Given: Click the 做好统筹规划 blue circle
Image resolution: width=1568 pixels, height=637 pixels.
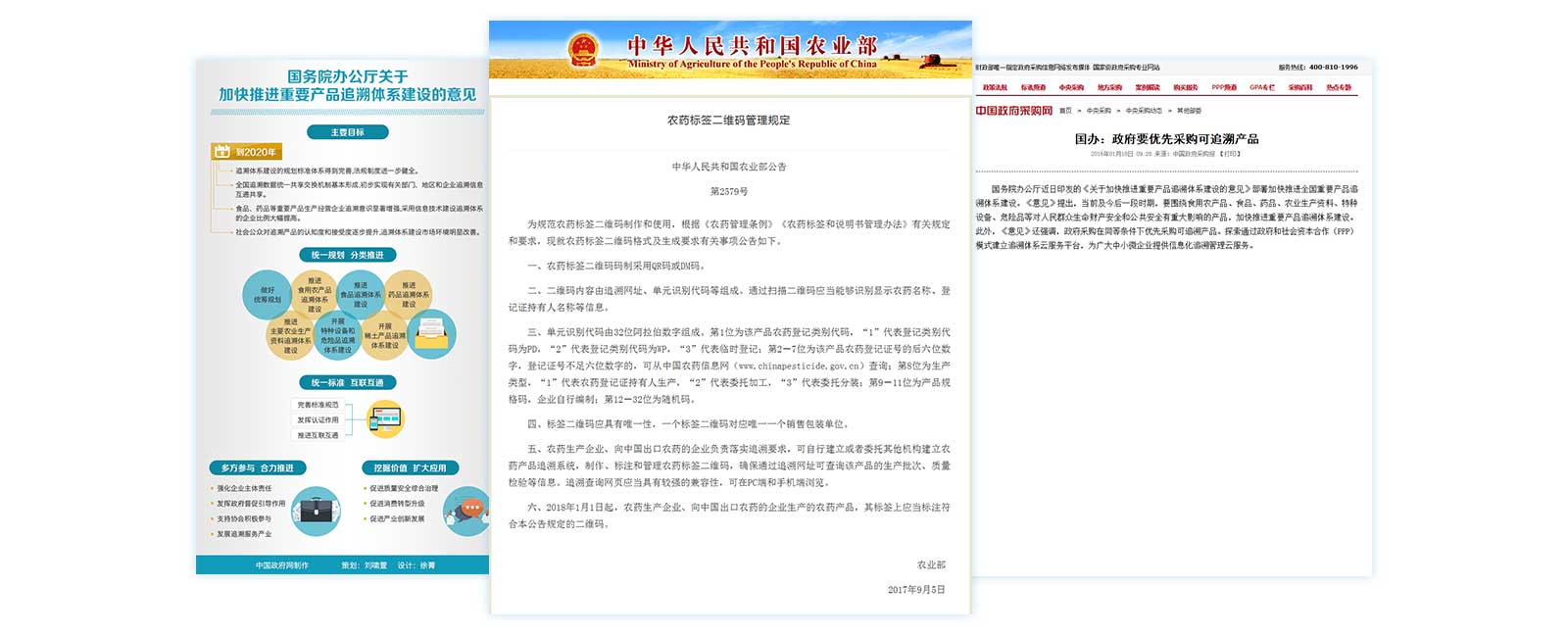Looking at the screenshot, I should coord(267,294).
